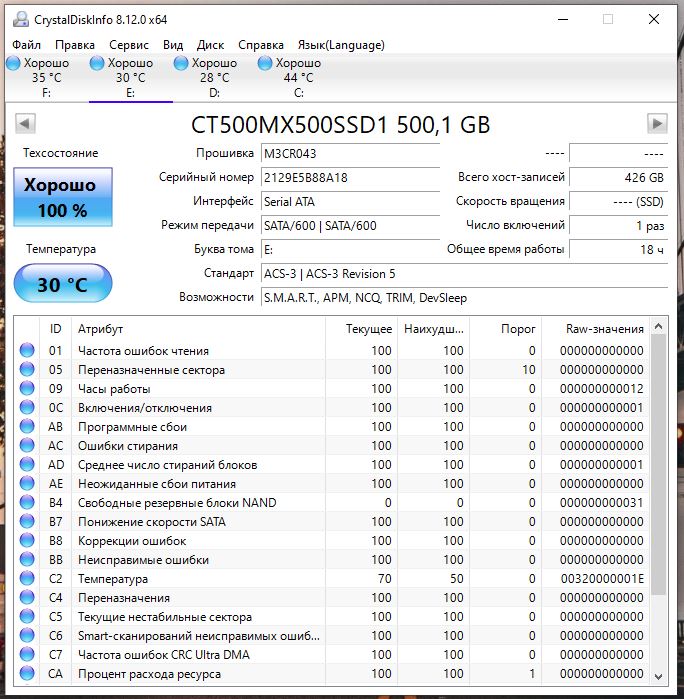684x699 pixels.
Task: Click raw value 00320000001E
Action: (602, 579)
